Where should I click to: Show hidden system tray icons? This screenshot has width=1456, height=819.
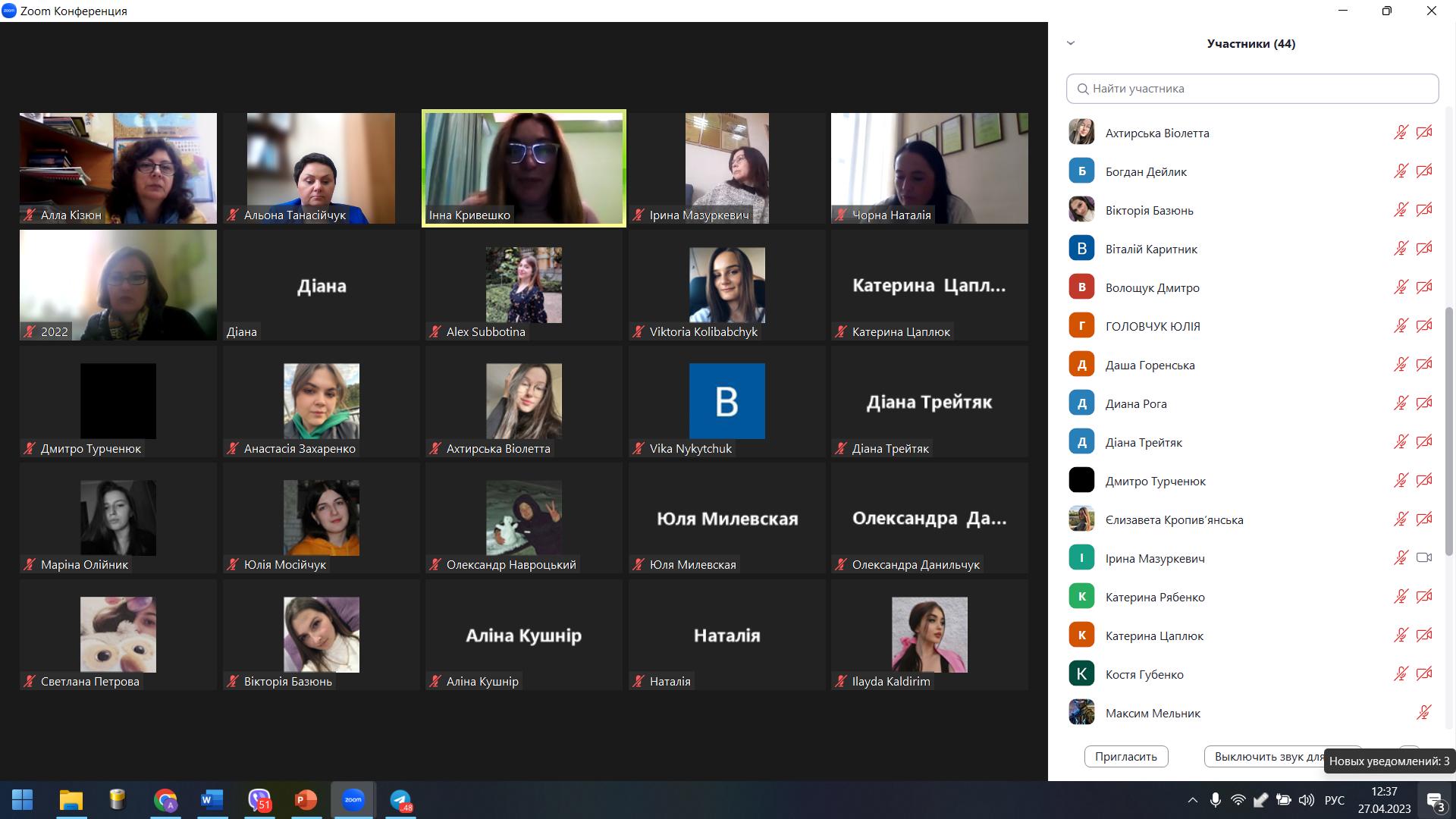pyautogui.click(x=1192, y=800)
